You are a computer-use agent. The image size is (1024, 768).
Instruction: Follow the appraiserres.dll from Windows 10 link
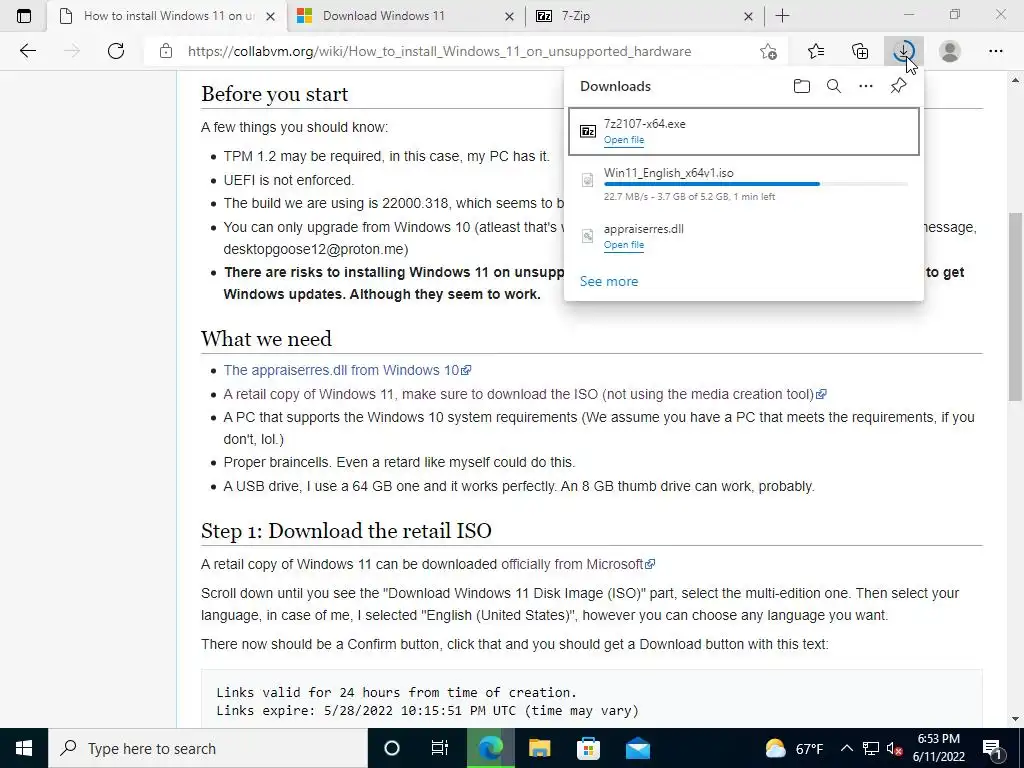pos(347,370)
